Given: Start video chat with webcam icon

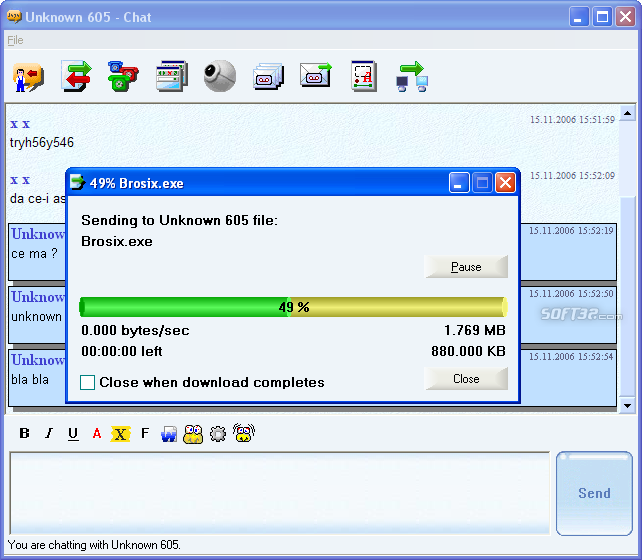Looking at the screenshot, I should click(220, 76).
